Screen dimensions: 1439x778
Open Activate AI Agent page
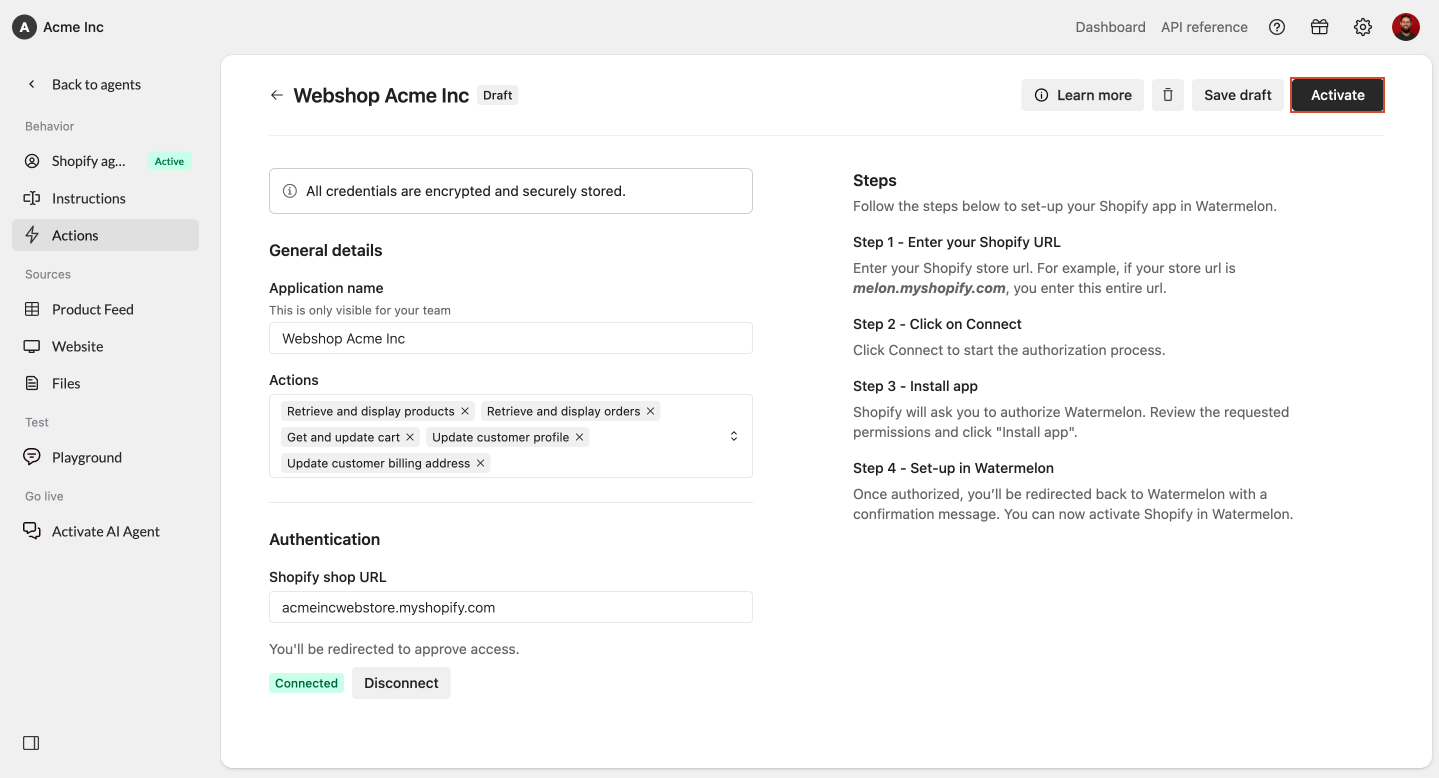(x=106, y=531)
